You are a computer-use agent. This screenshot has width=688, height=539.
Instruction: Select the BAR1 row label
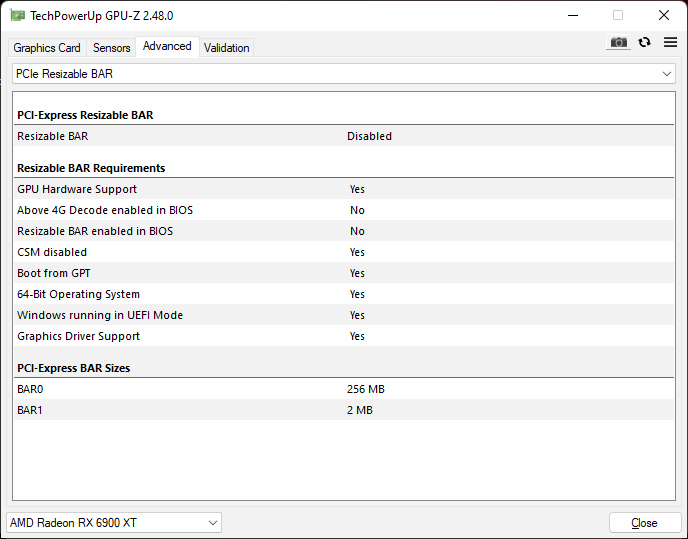point(29,410)
